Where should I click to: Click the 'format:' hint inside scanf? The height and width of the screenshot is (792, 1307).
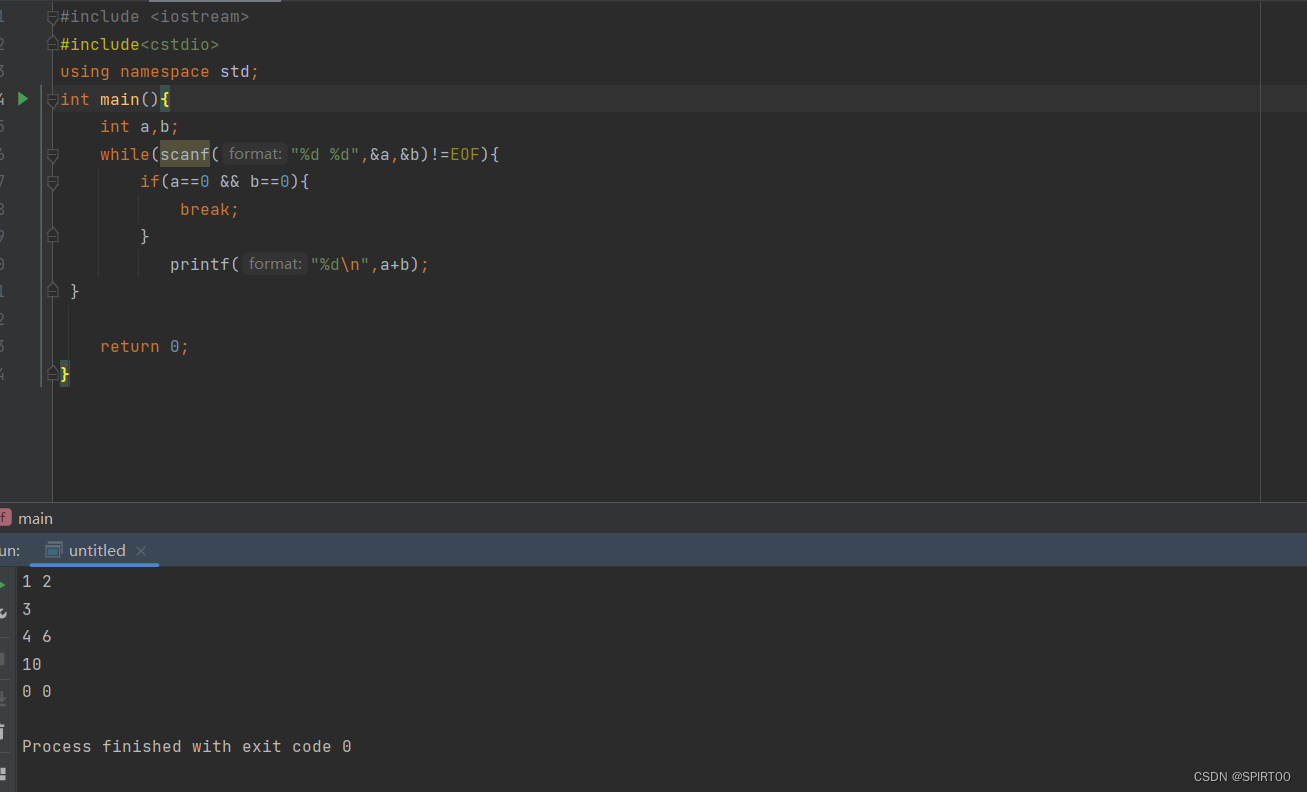coord(255,154)
